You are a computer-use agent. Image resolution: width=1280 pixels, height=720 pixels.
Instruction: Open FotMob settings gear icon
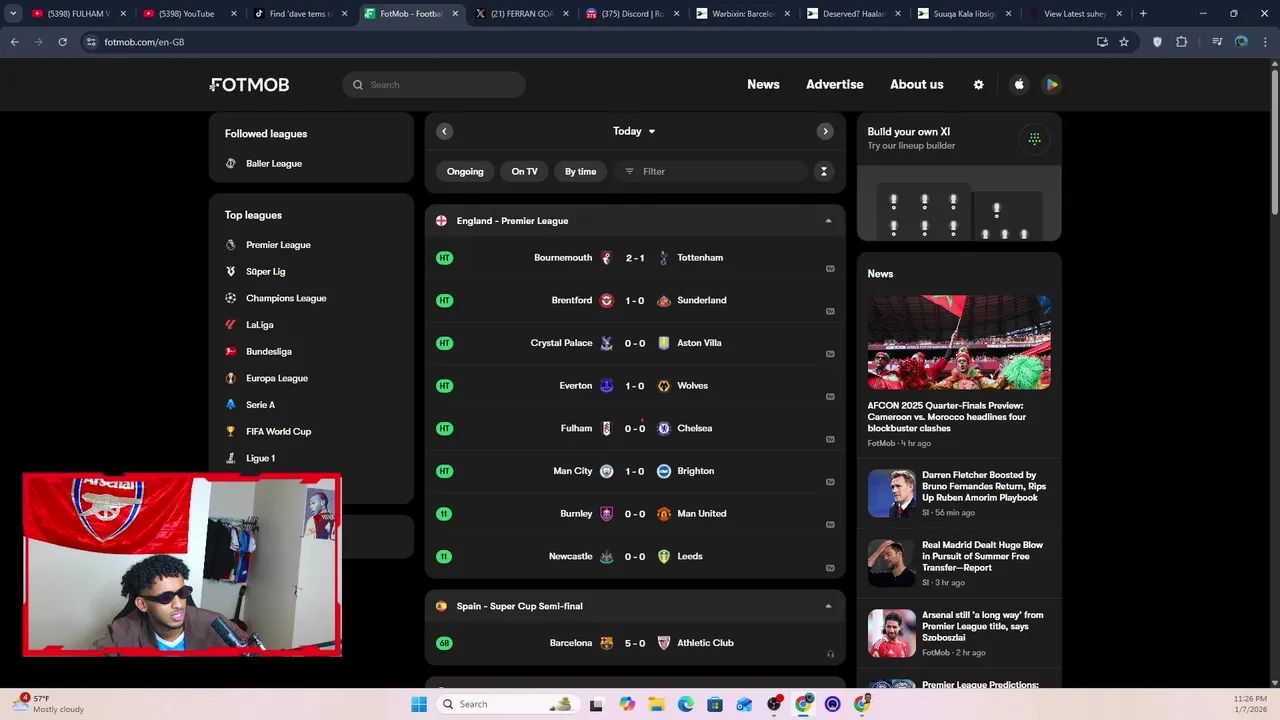coord(978,85)
